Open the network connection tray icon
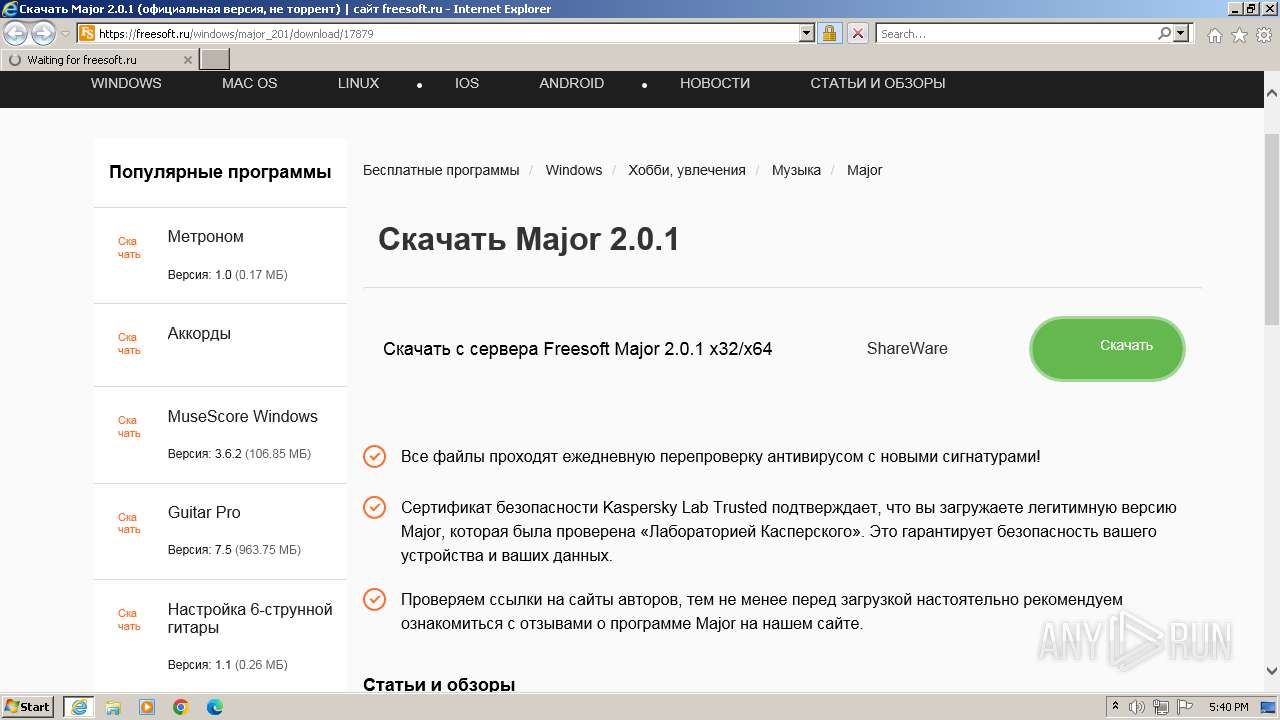The height and width of the screenshot is (720, 1280). coord(1160,707)
